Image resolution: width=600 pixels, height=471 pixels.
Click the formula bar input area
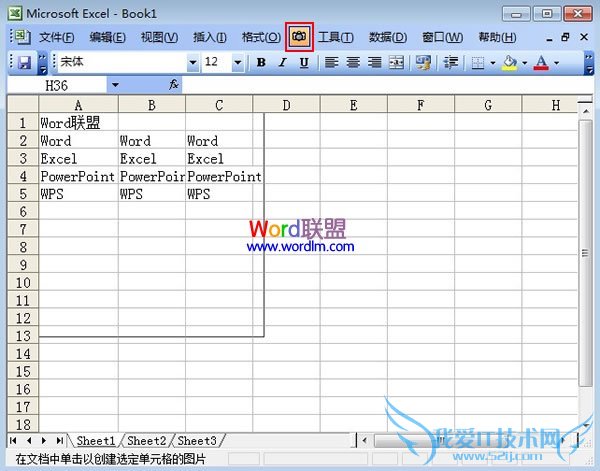point(387,85)
